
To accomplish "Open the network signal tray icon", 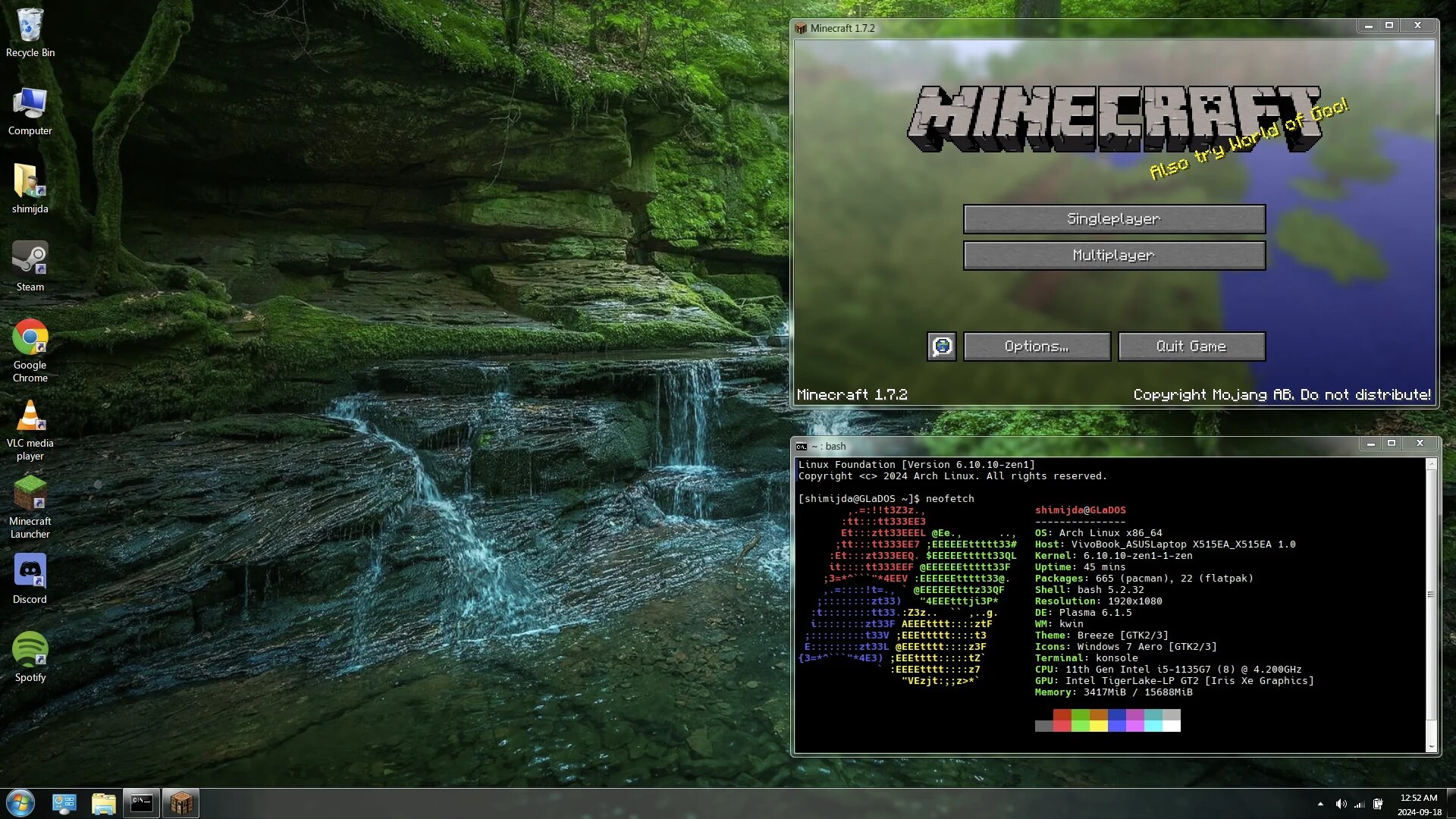I will [1360, 804].
